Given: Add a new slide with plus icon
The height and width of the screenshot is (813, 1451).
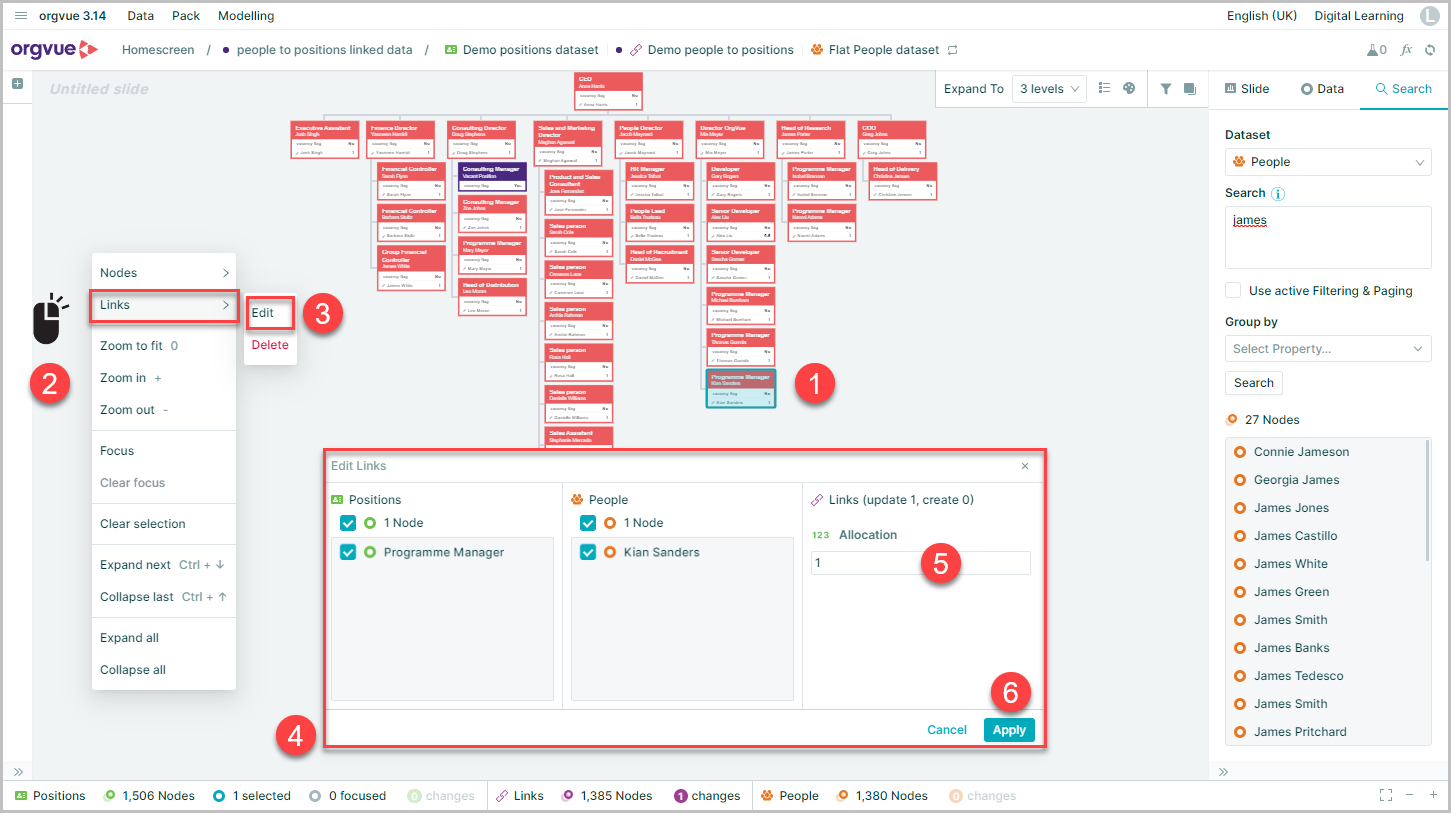Looking at the screenshot, I should pos(17,84).
